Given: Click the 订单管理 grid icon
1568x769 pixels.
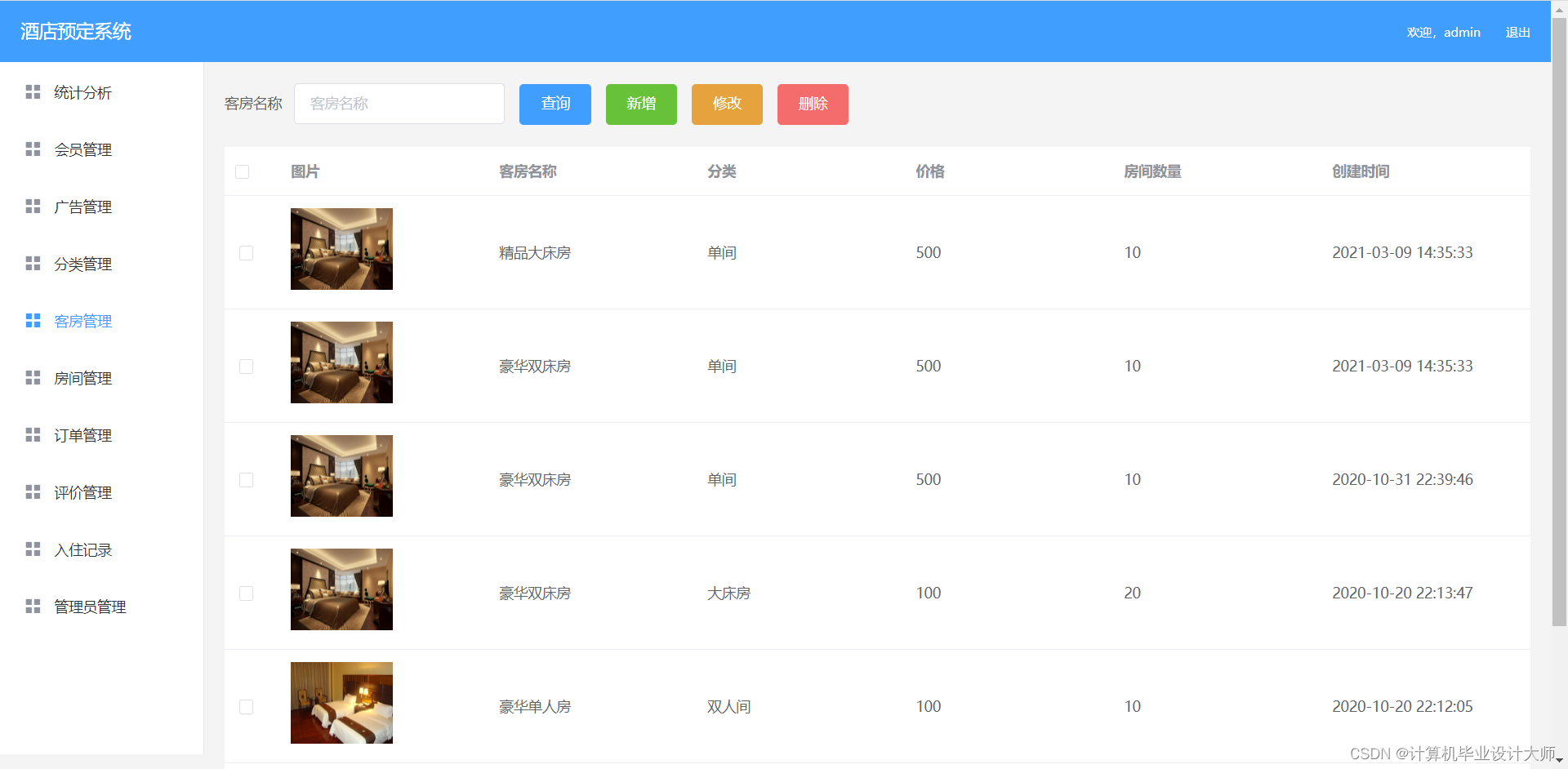Looking at the screenshot, I should pyautogui.click(x=33, y=434).
